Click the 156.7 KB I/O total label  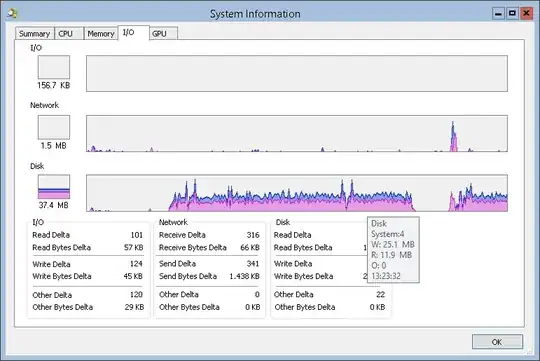point(54,85)
